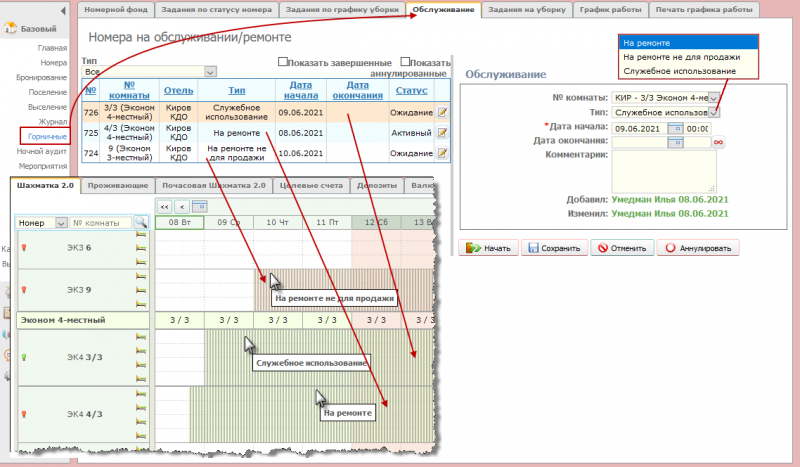Enable 'Показать завершенные' checkbox
The height and width of the screenshot is (467, 800).
click(283, 61)
